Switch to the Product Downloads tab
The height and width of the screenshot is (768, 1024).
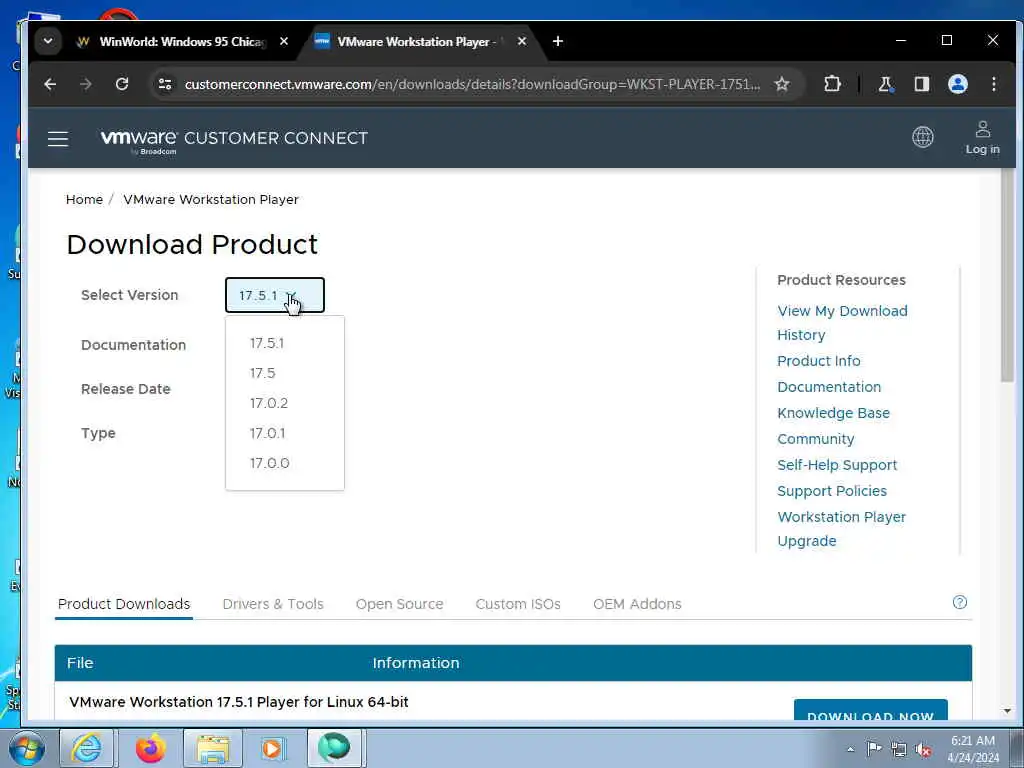124,604
